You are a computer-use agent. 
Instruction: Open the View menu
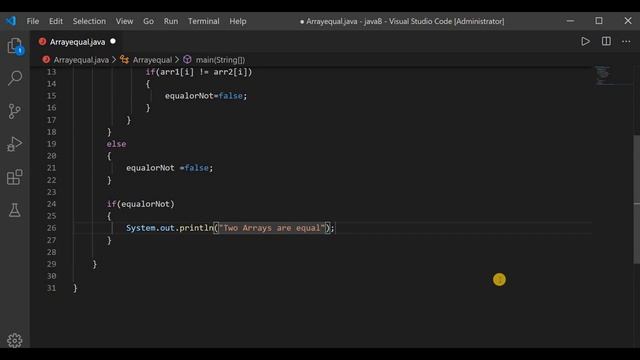(124, 21)
